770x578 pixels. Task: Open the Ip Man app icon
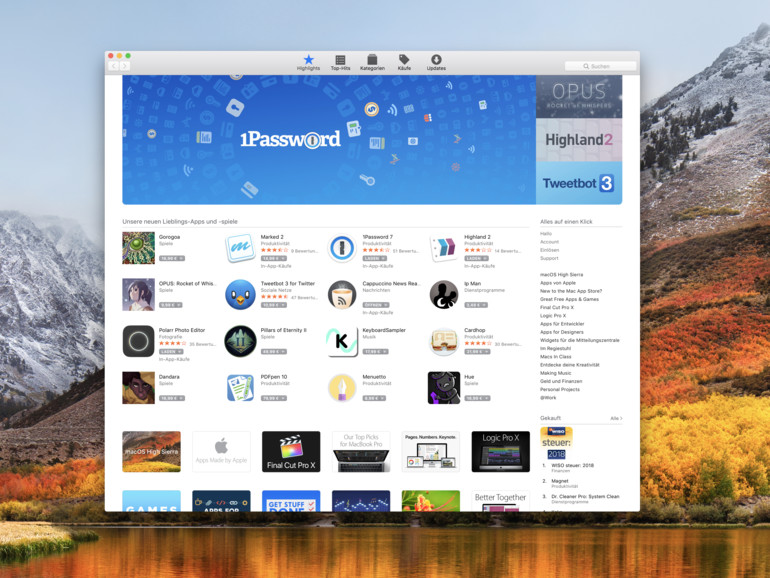444,295
